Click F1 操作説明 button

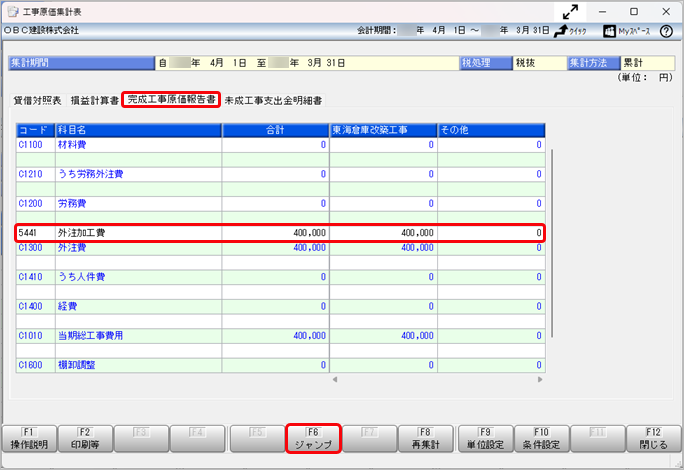point(29,439)
